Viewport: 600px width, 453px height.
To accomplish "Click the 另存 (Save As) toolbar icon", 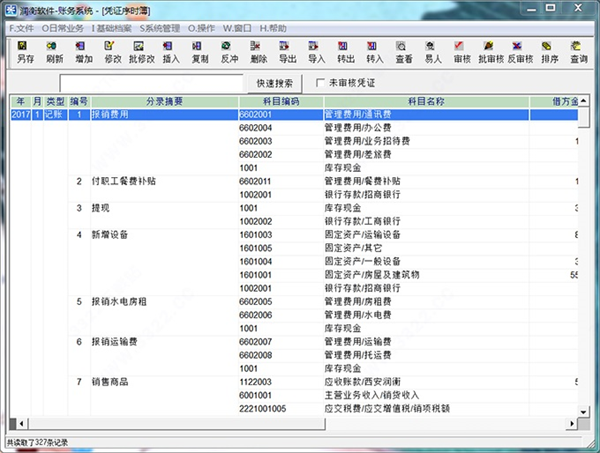I will click(x=25, y=52).
